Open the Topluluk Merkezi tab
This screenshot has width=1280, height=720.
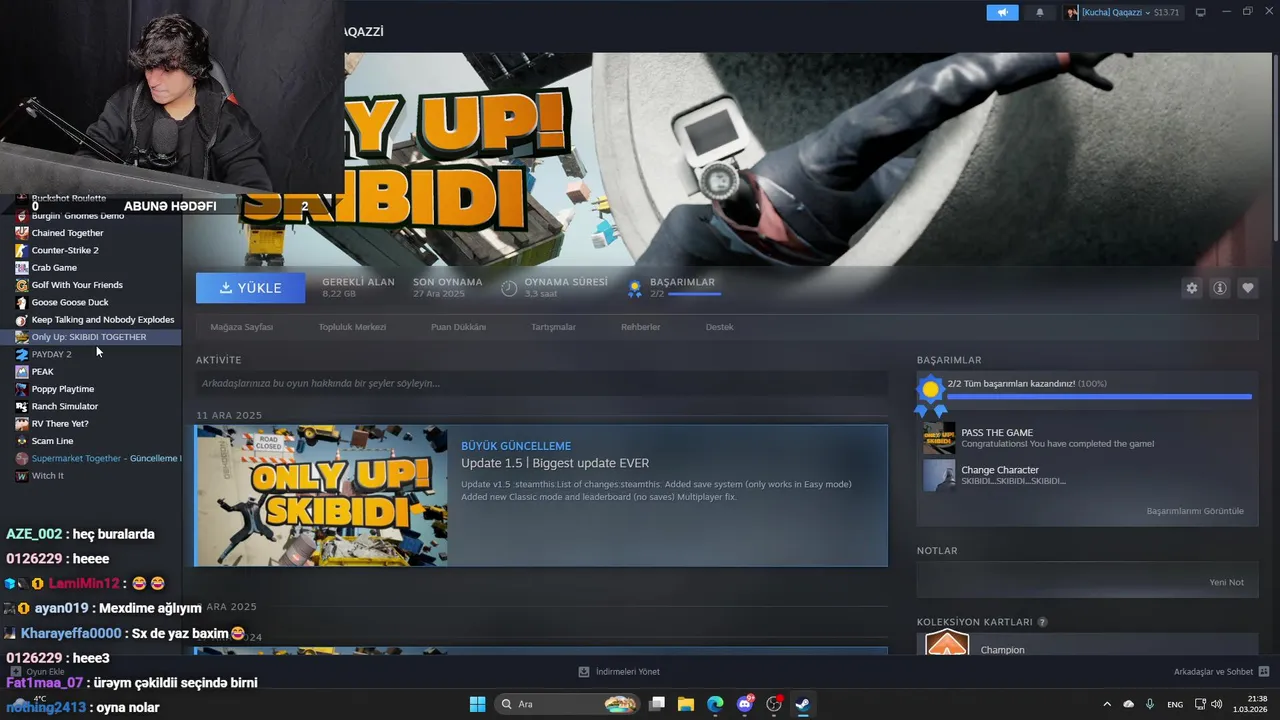coord(352,327)
